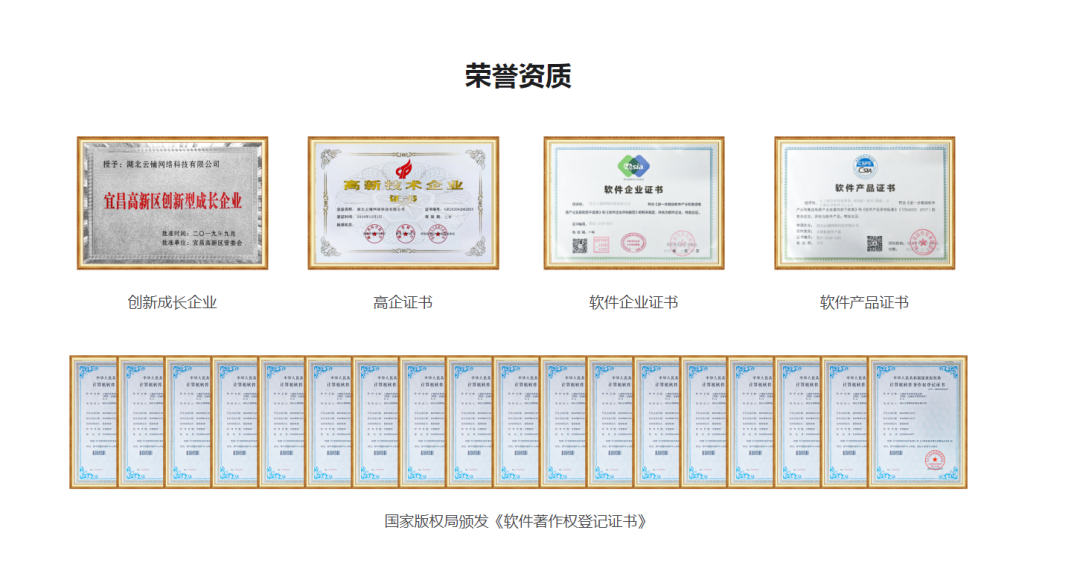Open the second copyright certificate from the left
The height and width of the screenshot is (568, 1080).
click(140, 422)
